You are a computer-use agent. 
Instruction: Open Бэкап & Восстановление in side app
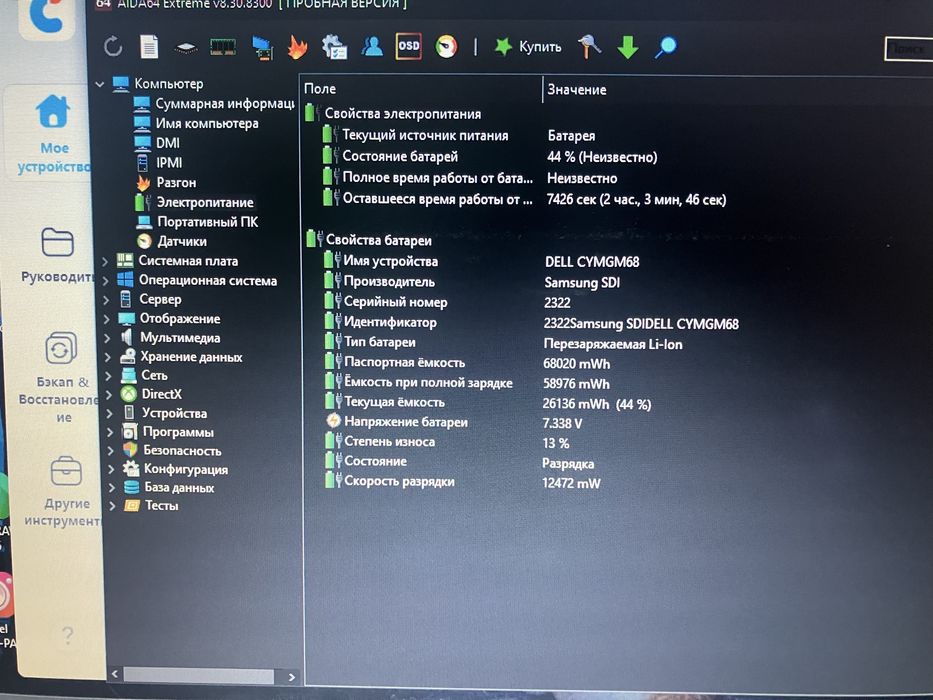click(x=62, y=377)
